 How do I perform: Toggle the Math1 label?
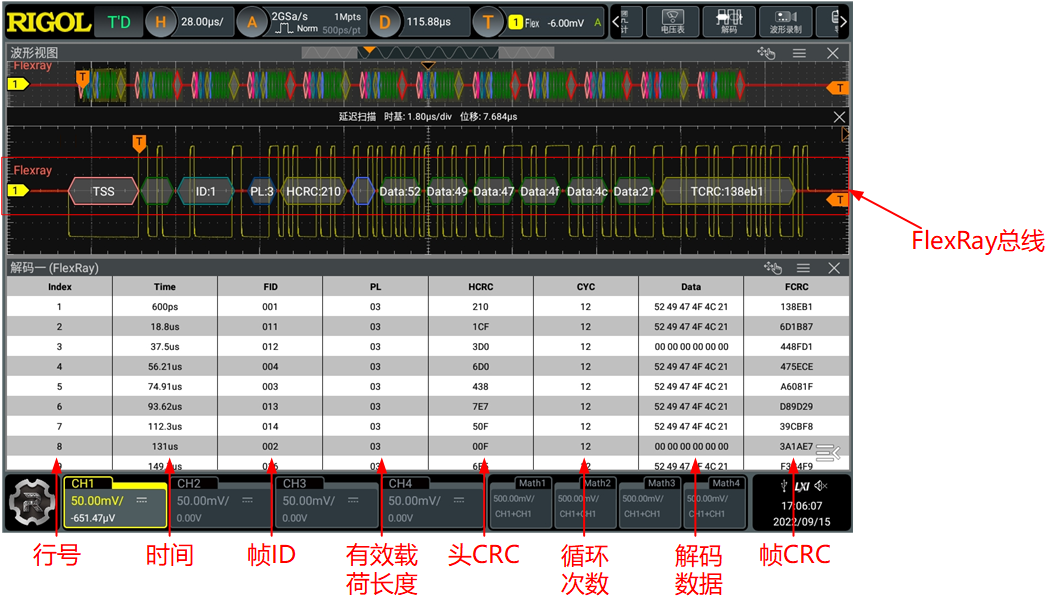(x=532, y=483)
